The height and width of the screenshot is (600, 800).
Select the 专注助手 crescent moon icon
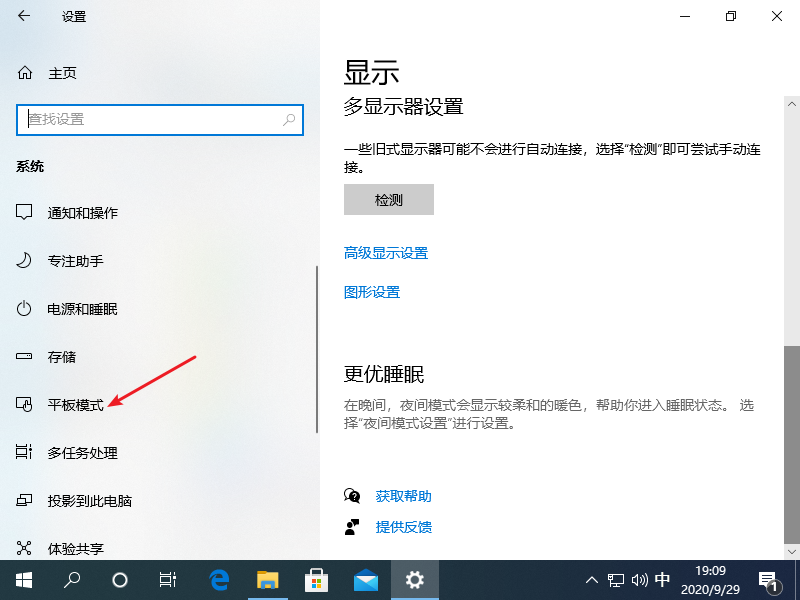[x=22, y=260]
